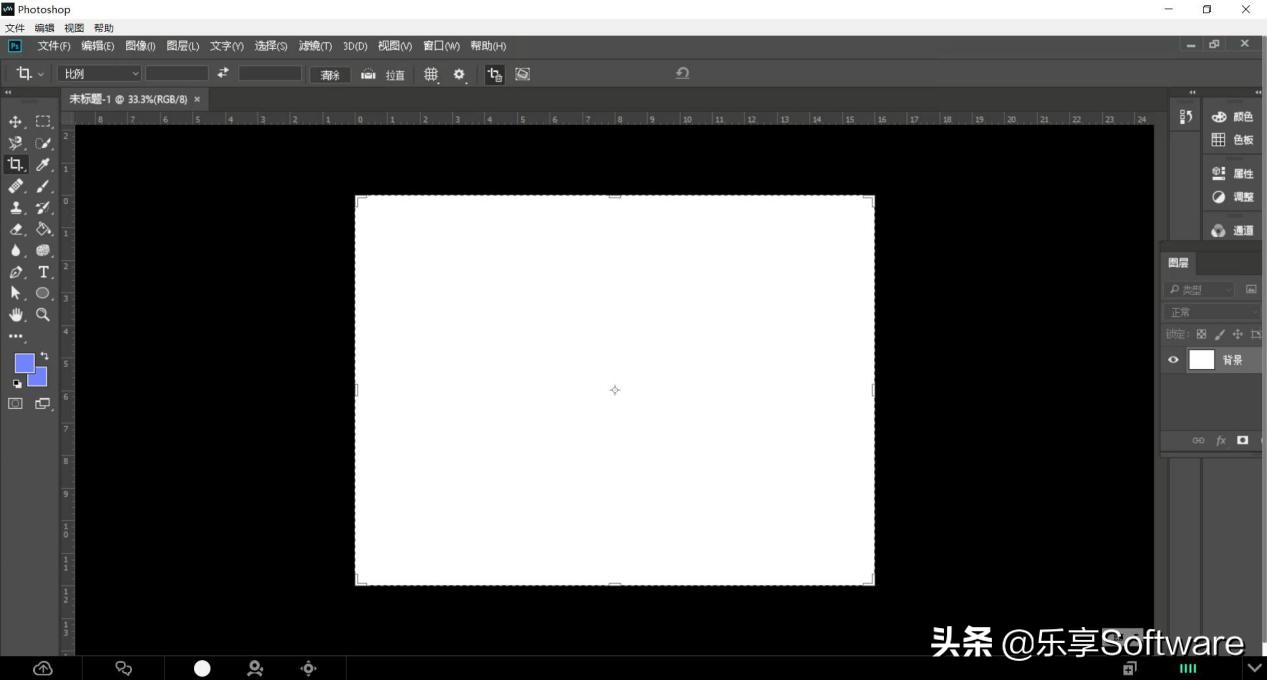Select the Zoom tool
Screen dimensions: 1267x680
tap(43, 314)
